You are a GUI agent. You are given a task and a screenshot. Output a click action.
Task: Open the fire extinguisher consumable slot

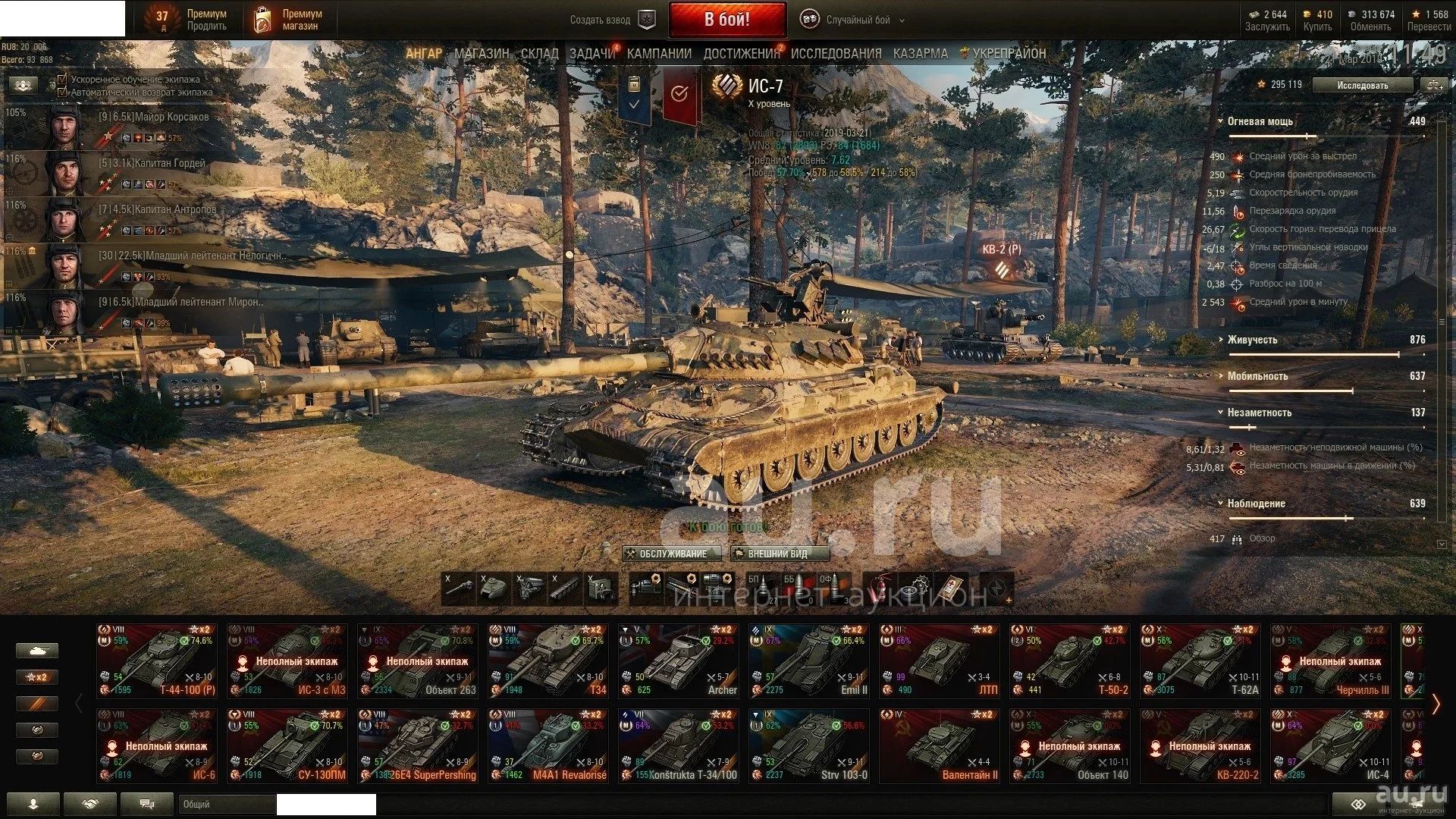point(881,588)
